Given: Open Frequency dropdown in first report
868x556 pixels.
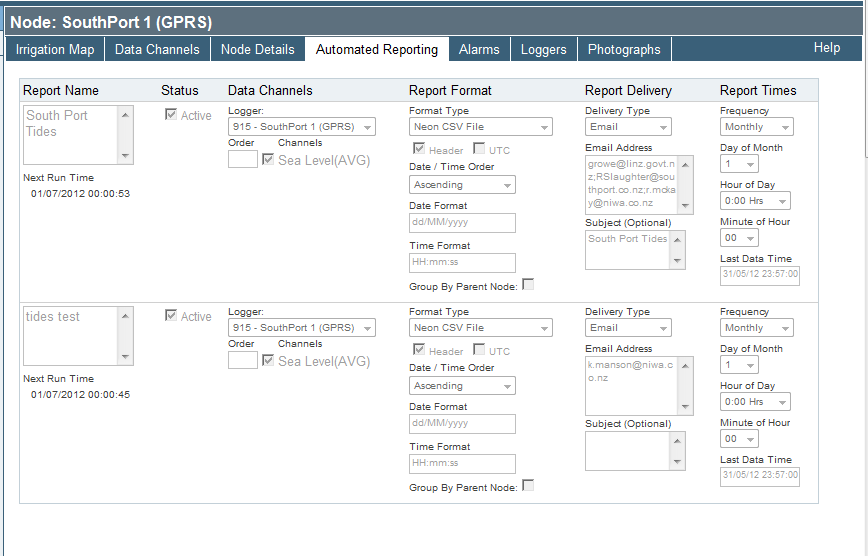Looking at the screenshot, I should click(756, 127).
